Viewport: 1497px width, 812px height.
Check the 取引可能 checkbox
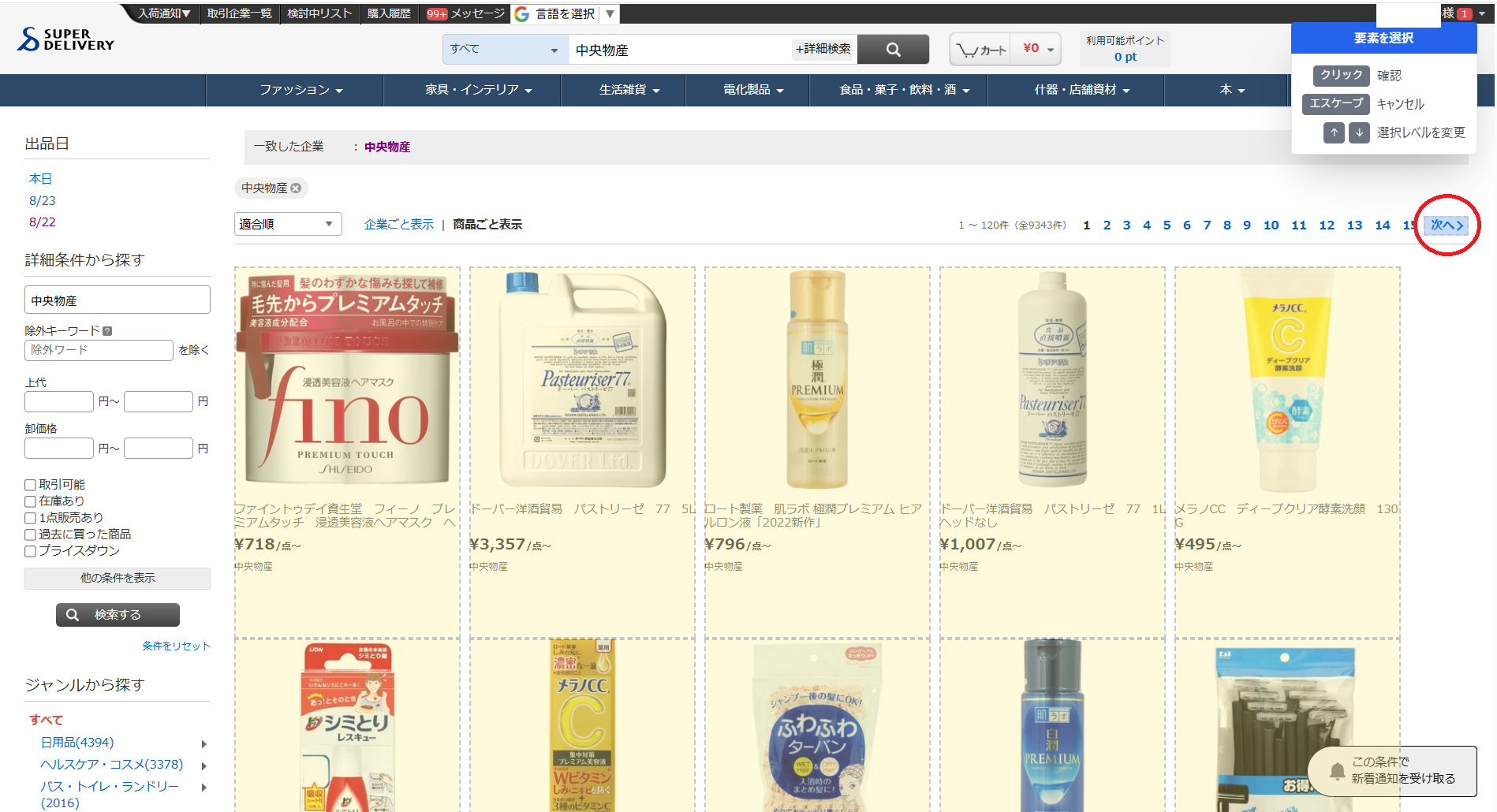tap(30, 485)
